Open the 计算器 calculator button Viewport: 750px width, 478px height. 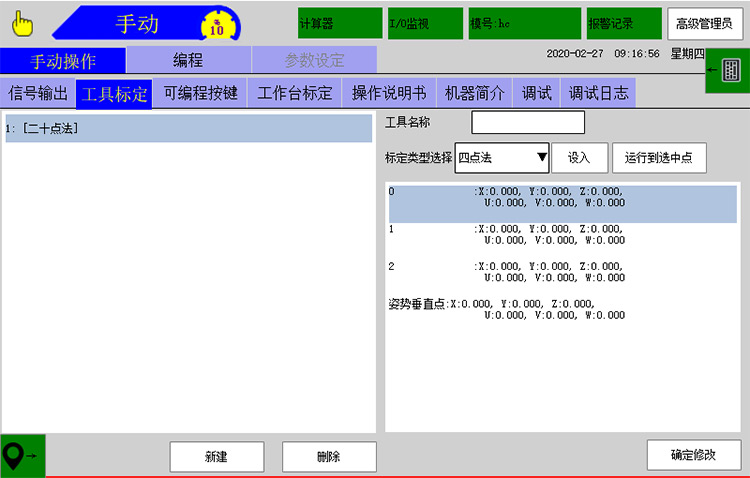click(340, 23)
